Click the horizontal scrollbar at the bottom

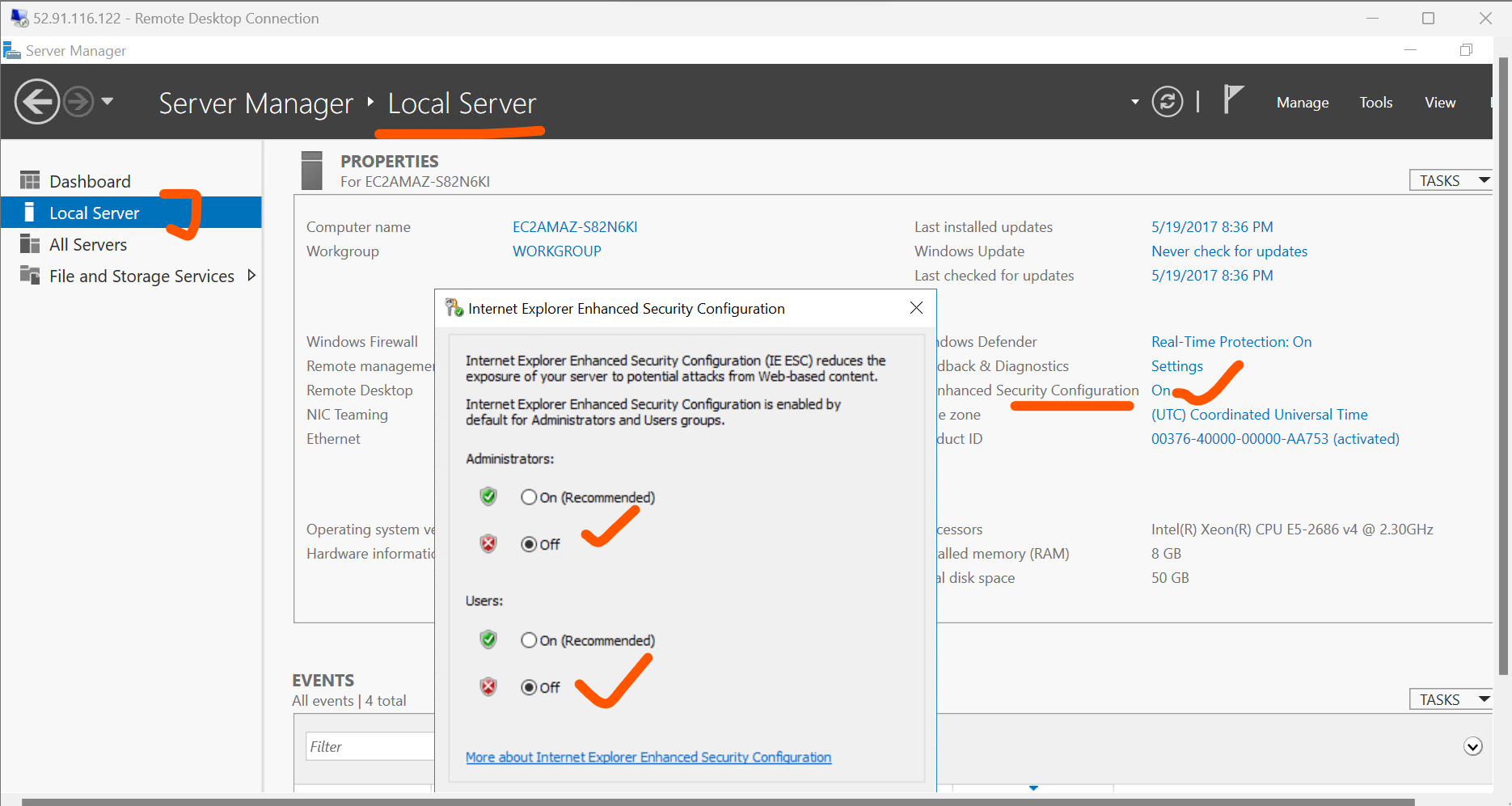(718, 802)
